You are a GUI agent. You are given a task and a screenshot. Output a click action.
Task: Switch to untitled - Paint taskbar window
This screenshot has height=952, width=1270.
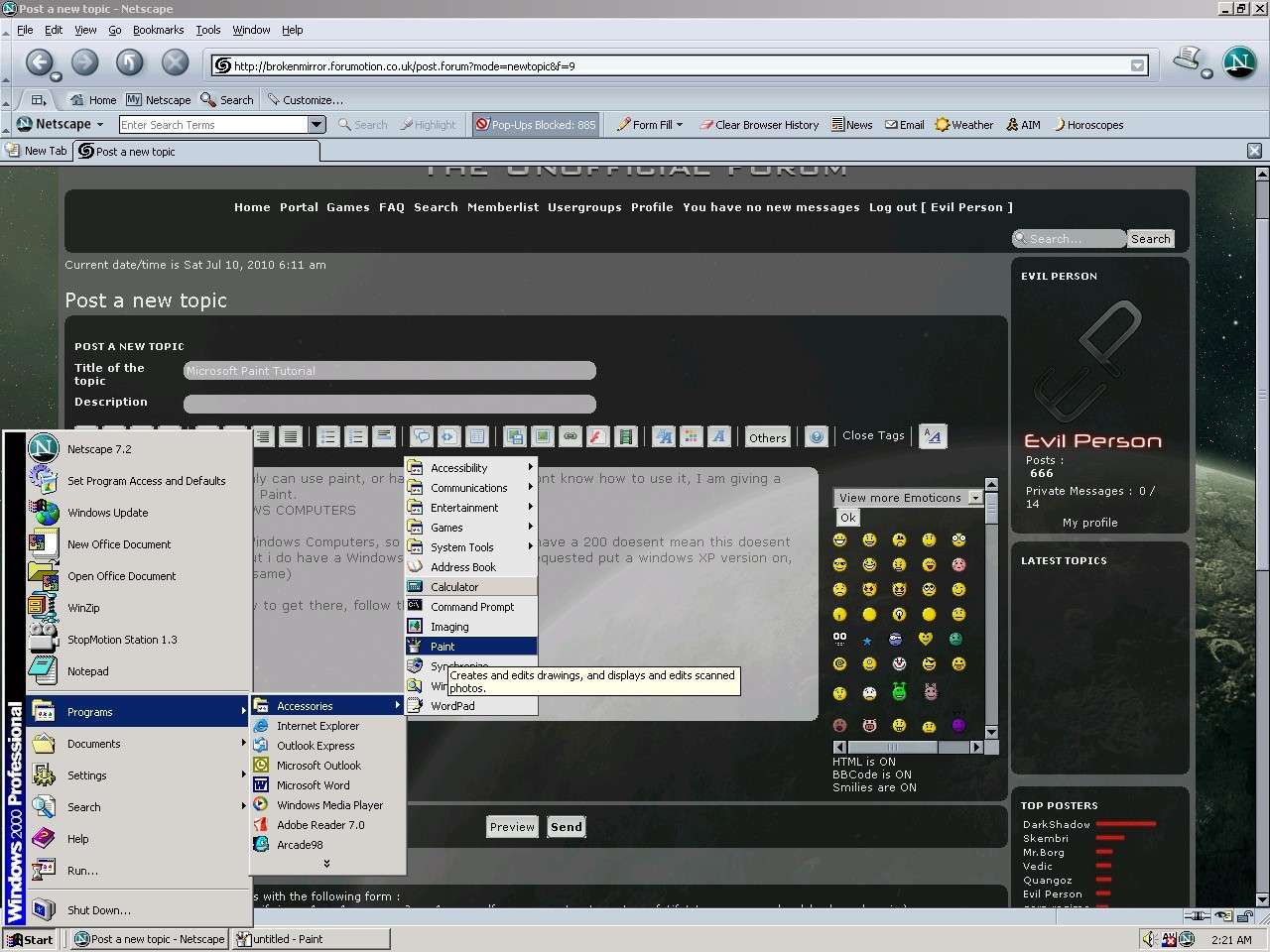pyautogui.click(x=311, y=939)
